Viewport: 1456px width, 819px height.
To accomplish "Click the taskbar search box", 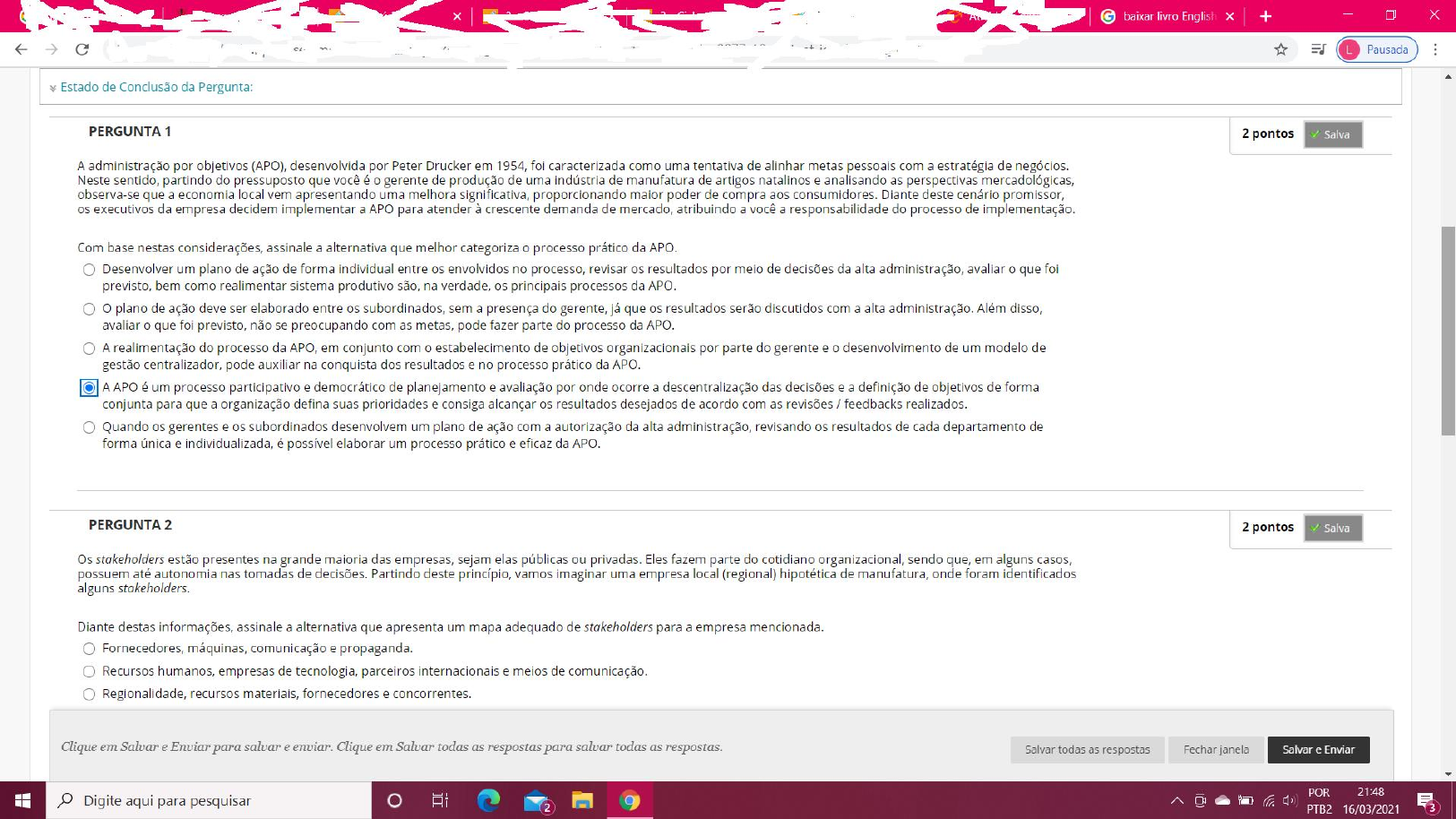I will pyautogui.click(x=208, y=800).
